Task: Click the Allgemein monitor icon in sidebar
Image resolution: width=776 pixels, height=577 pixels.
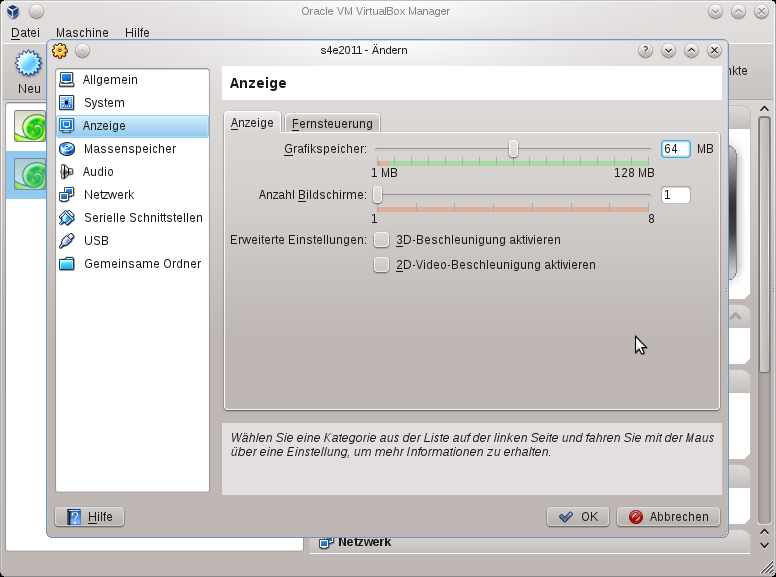Action: (x=67, y=80)
